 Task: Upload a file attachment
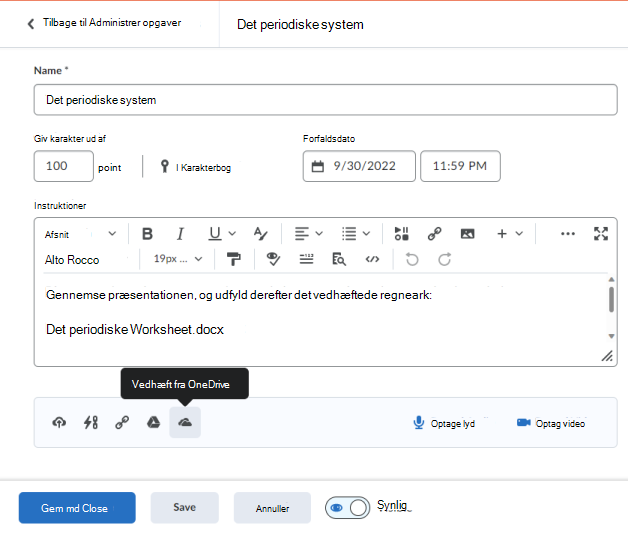59,422
